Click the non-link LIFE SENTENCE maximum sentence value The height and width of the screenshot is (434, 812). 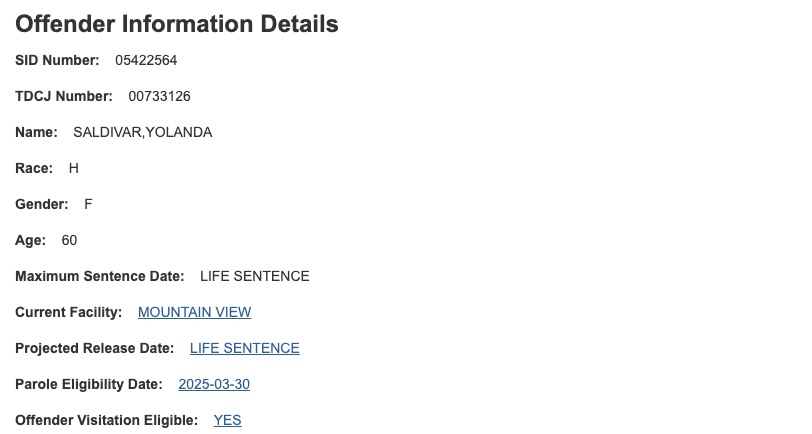[x=255, y=276]
